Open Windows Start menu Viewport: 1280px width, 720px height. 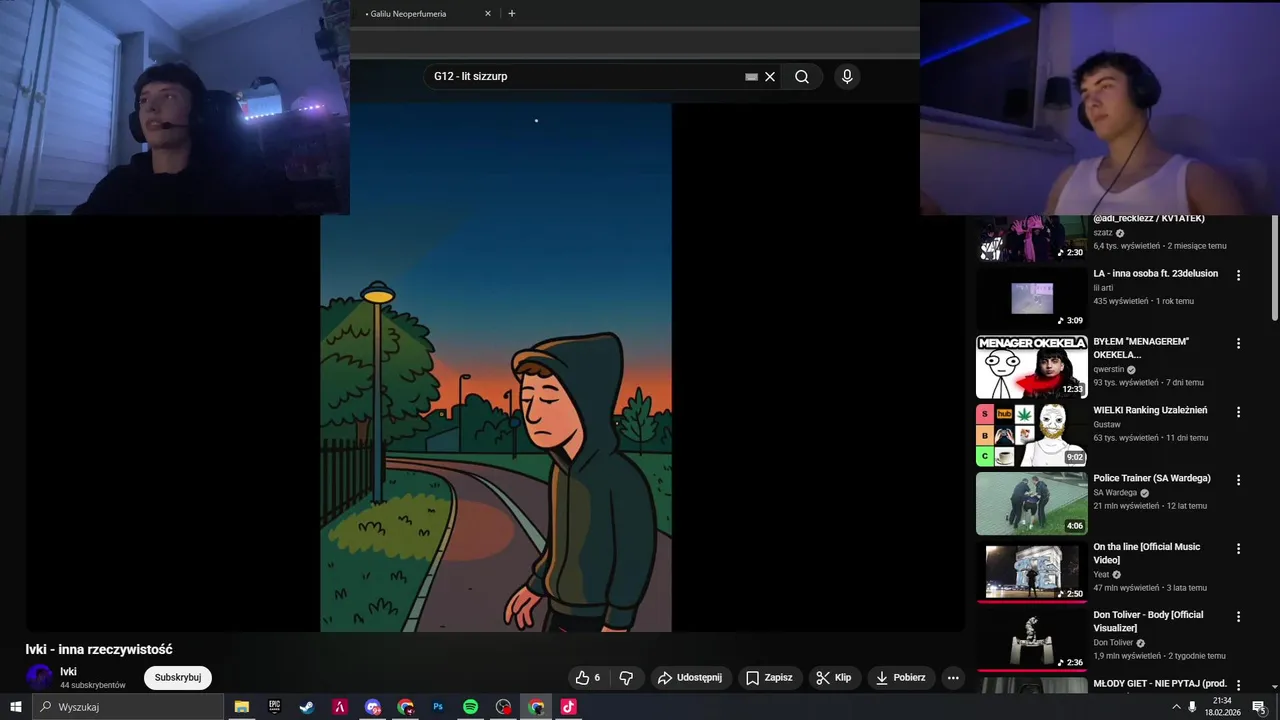coord(16,707)
